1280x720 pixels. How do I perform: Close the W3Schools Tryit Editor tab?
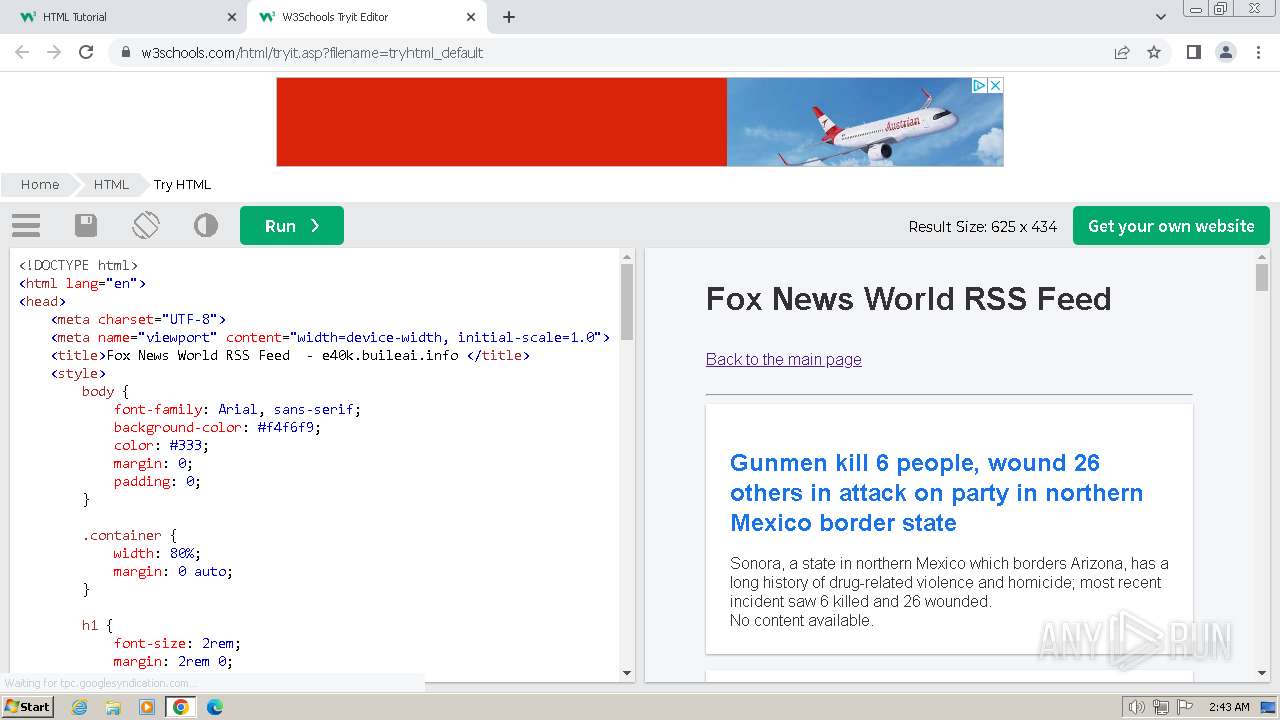[x=471, y=17]
